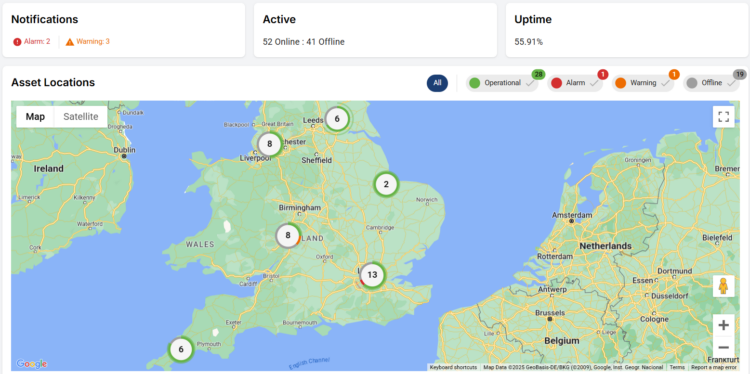The height and width of the screenshot is (374, 750).
Task: Open the cluster marker showing 2
Action: click(386, 184)
